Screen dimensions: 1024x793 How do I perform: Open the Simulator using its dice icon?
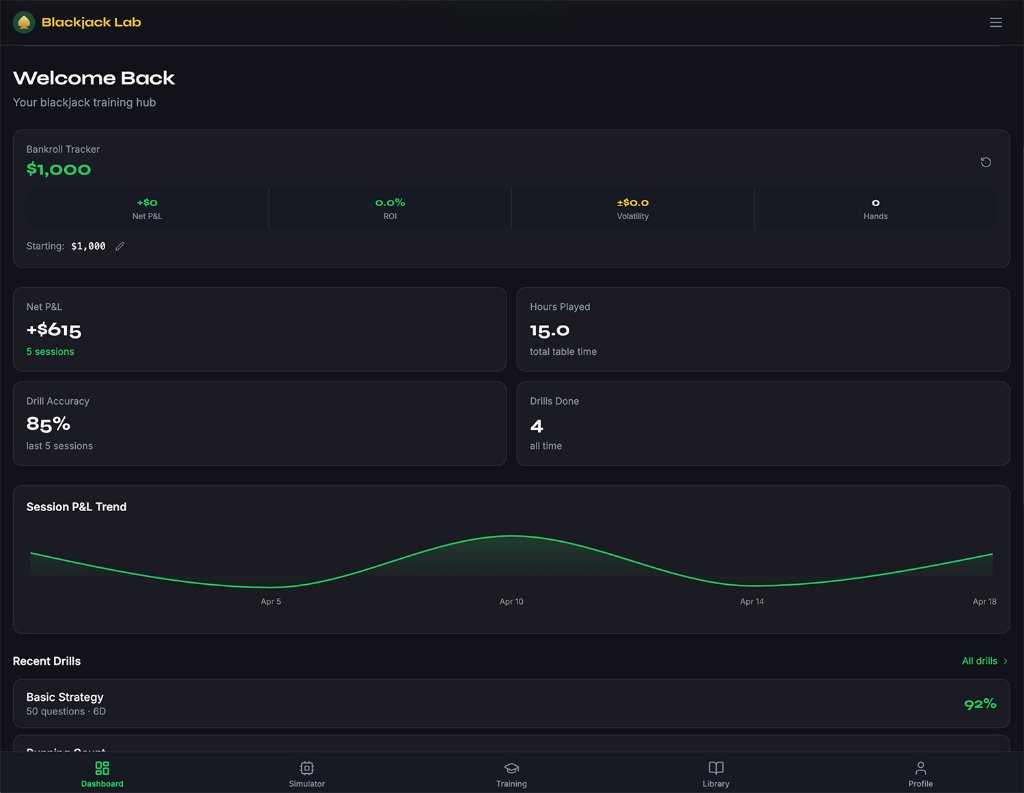click(x=306, y=768)
